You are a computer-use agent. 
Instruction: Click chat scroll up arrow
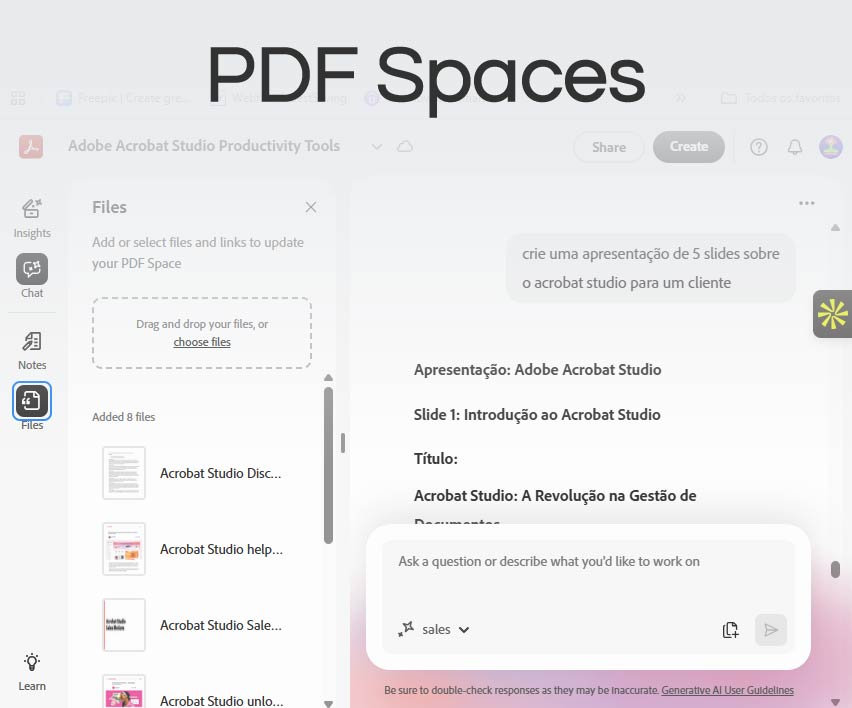tap(835, 228)
